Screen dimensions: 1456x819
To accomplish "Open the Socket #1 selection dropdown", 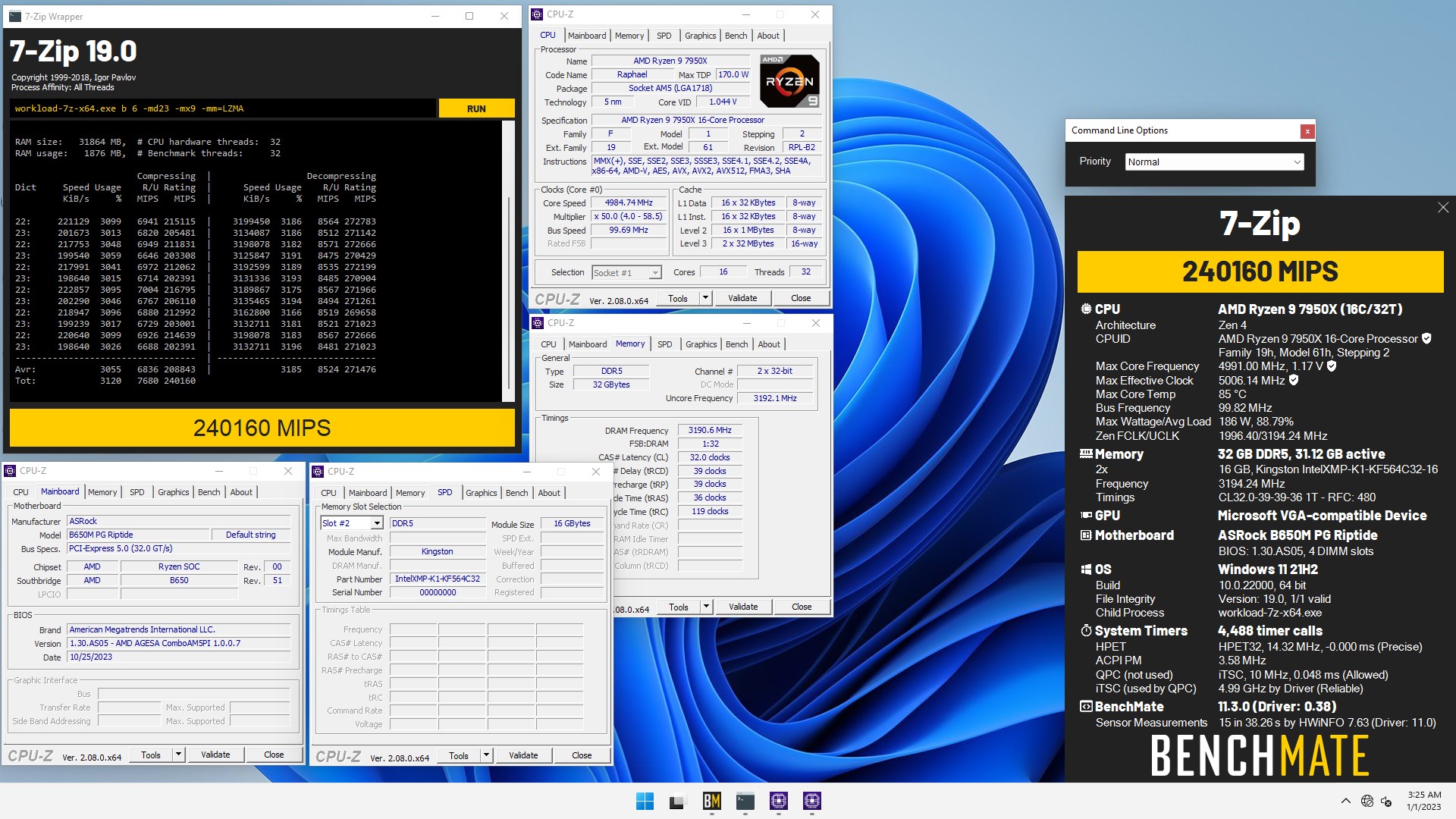I will click(627, 273).
